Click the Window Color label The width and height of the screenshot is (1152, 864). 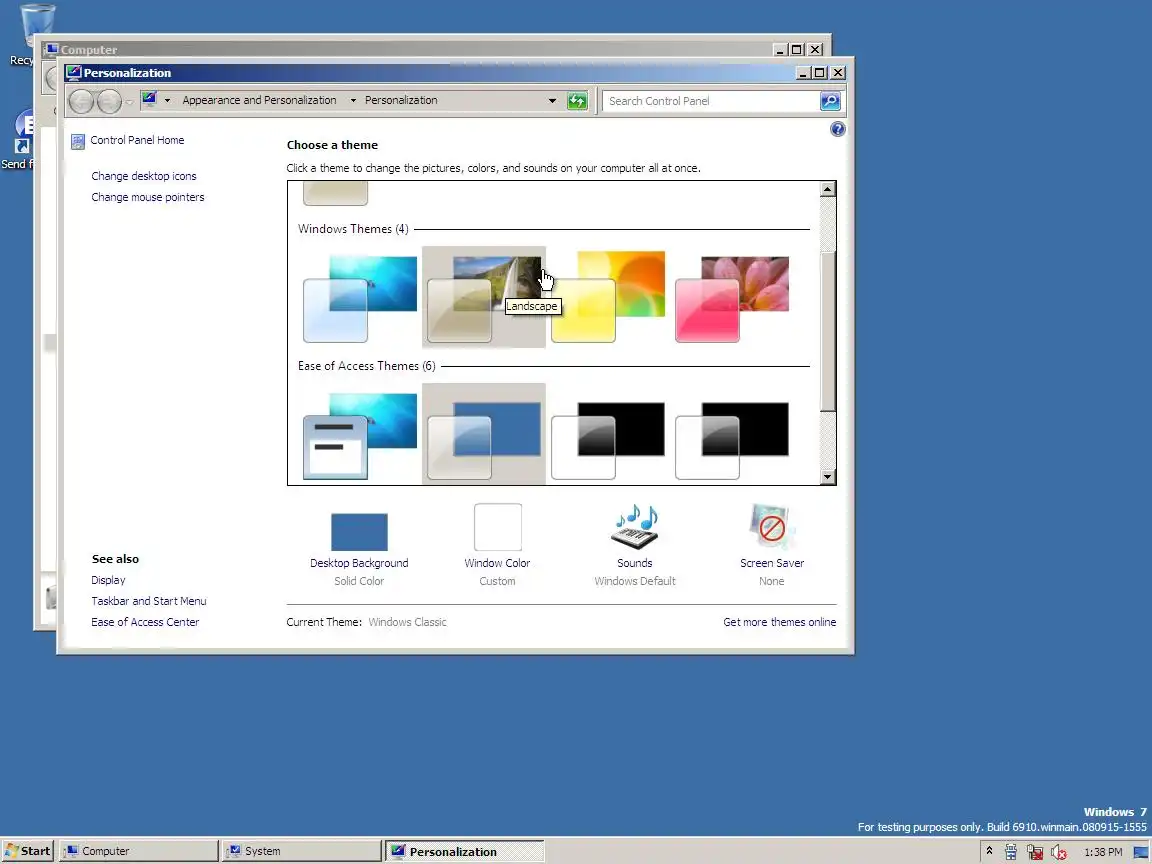pos(497,563)
